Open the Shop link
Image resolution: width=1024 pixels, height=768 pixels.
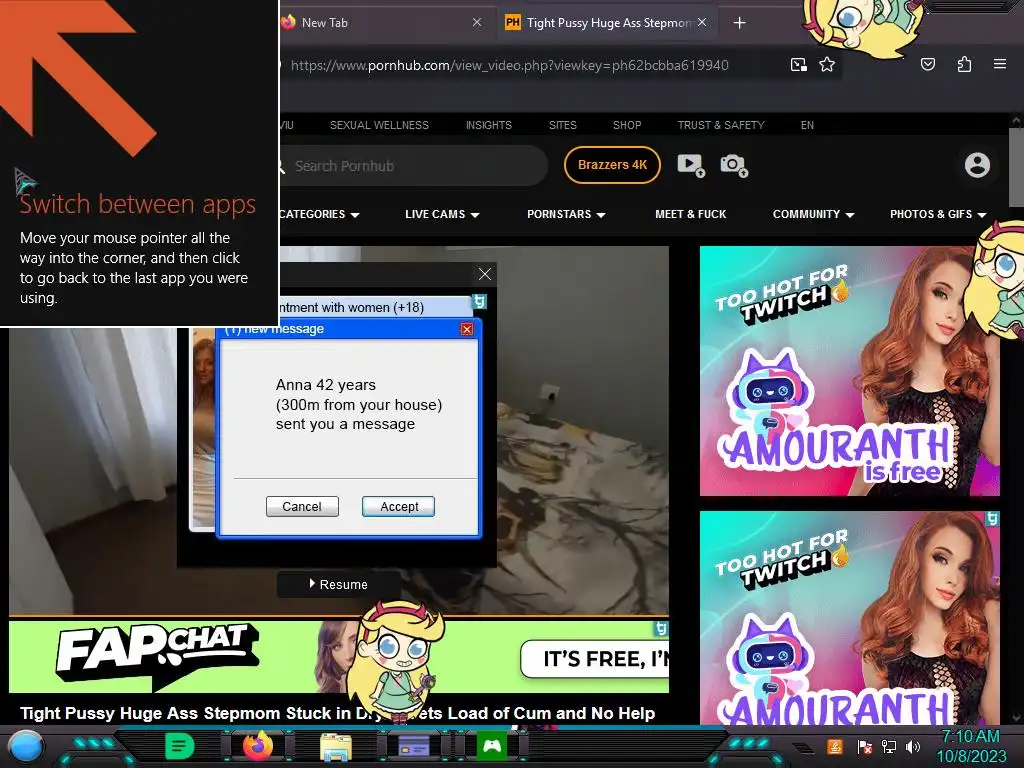(x=627, y=125)
